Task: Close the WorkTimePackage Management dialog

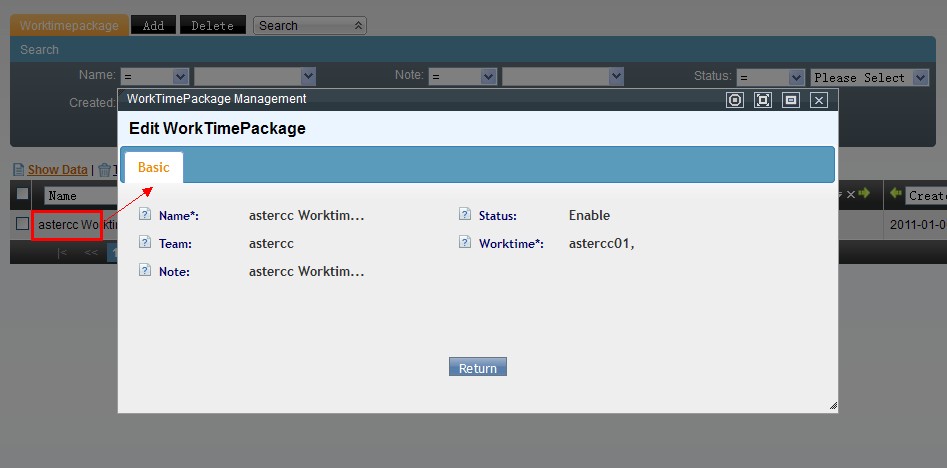Action: point(818,100)
